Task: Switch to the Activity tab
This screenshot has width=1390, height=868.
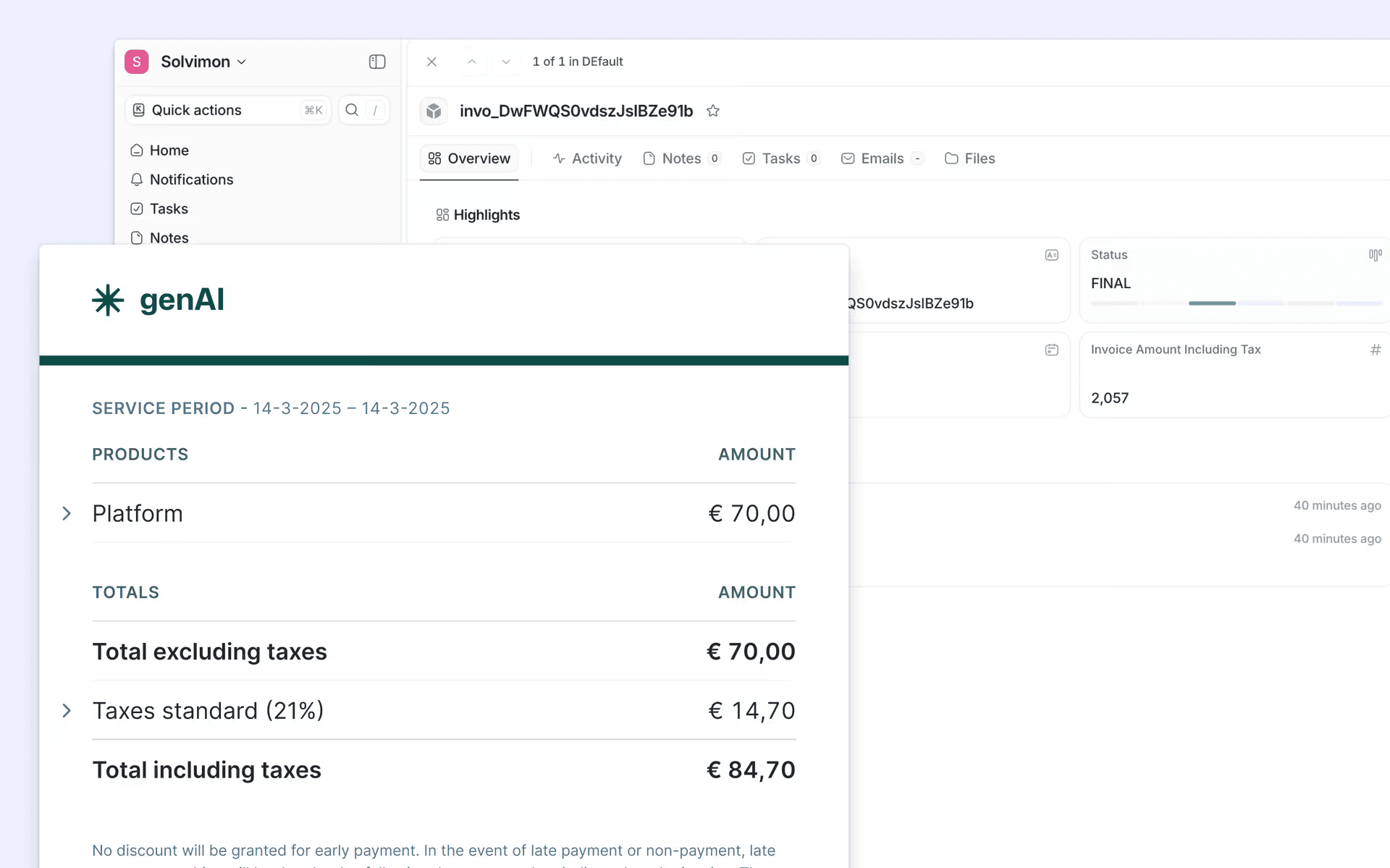Action: click(587, 159)
